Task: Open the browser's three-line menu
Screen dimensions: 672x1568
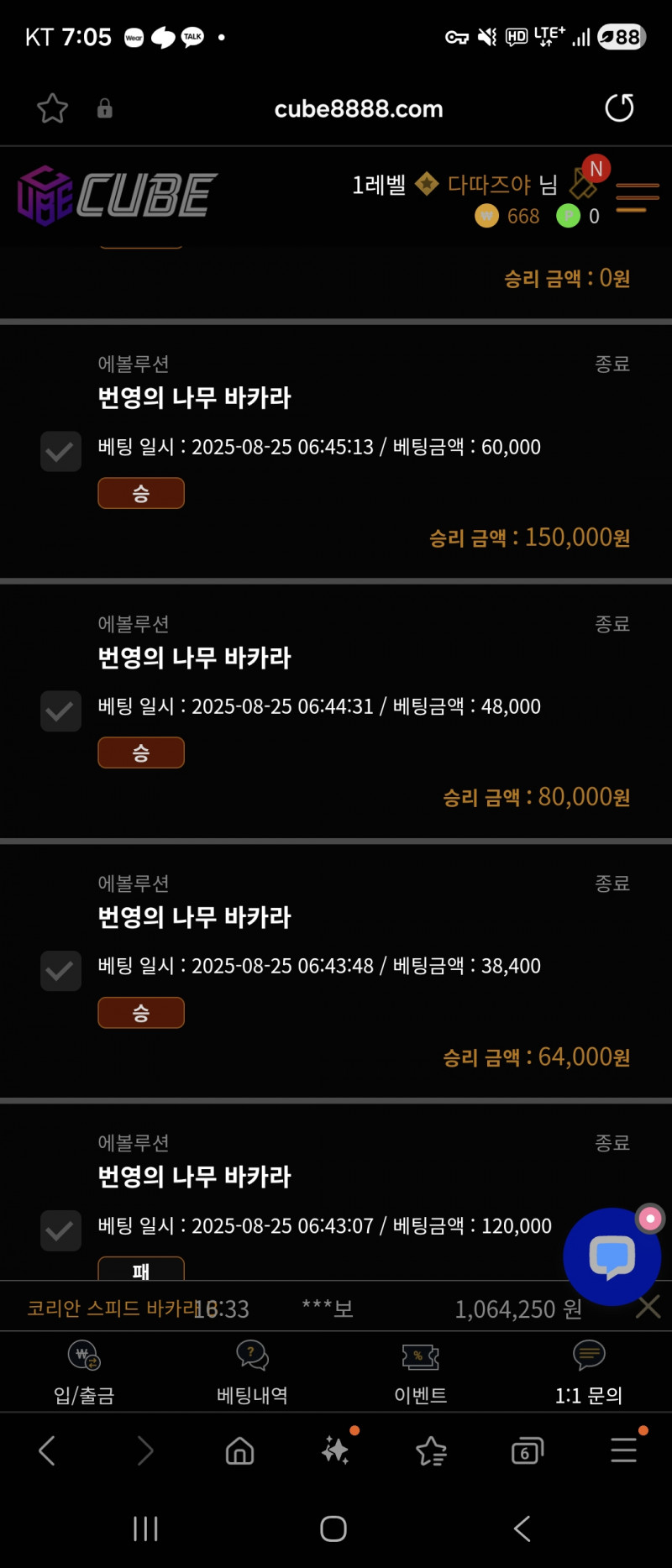Action: (x=623, y=1450)
